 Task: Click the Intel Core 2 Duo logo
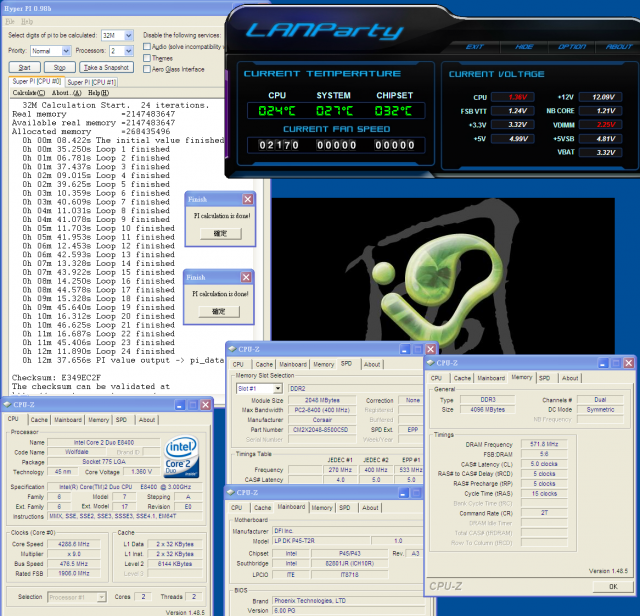click(181, 456)
